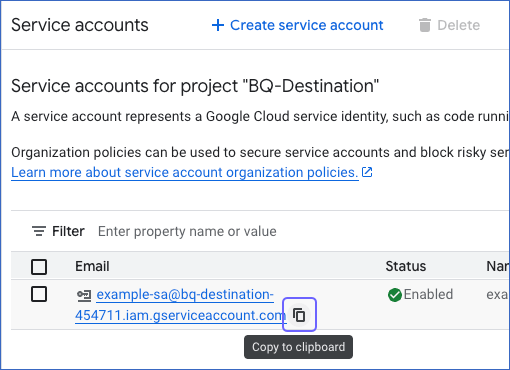
Task: Check the box for the example-sa service account
Action: pos(39,294)
